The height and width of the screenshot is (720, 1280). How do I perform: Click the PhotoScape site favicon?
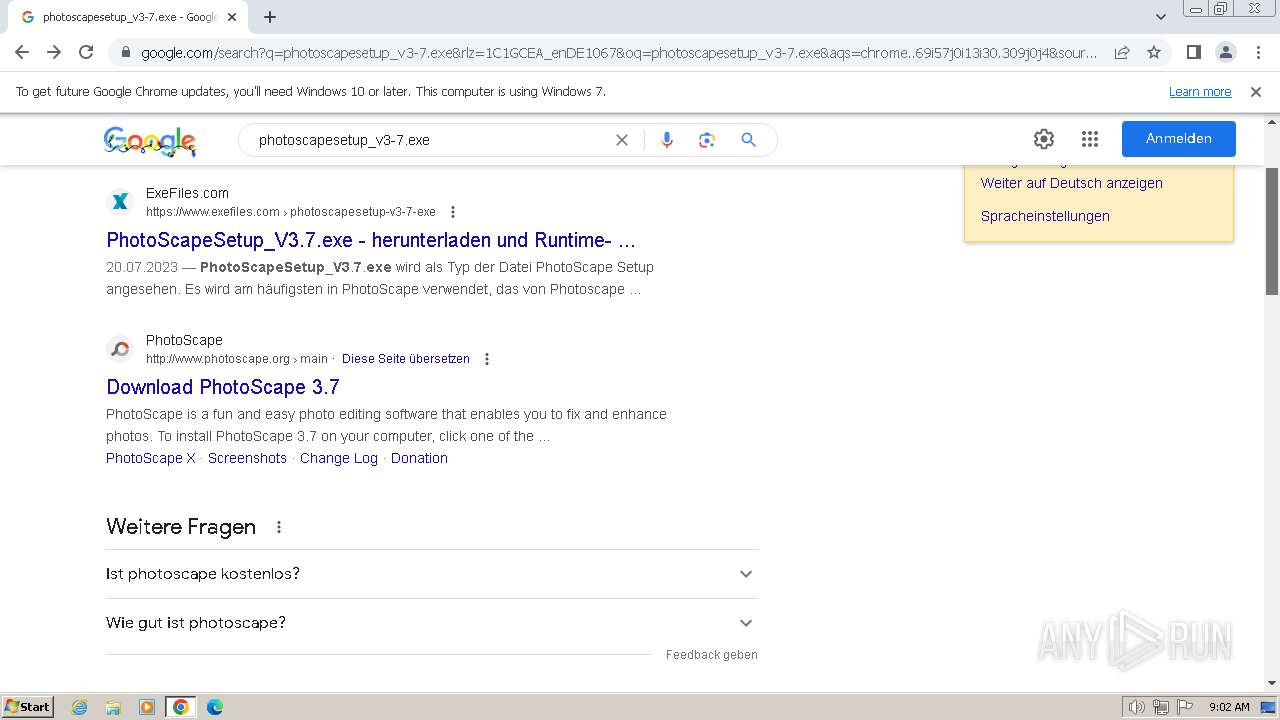pos(120,349)
